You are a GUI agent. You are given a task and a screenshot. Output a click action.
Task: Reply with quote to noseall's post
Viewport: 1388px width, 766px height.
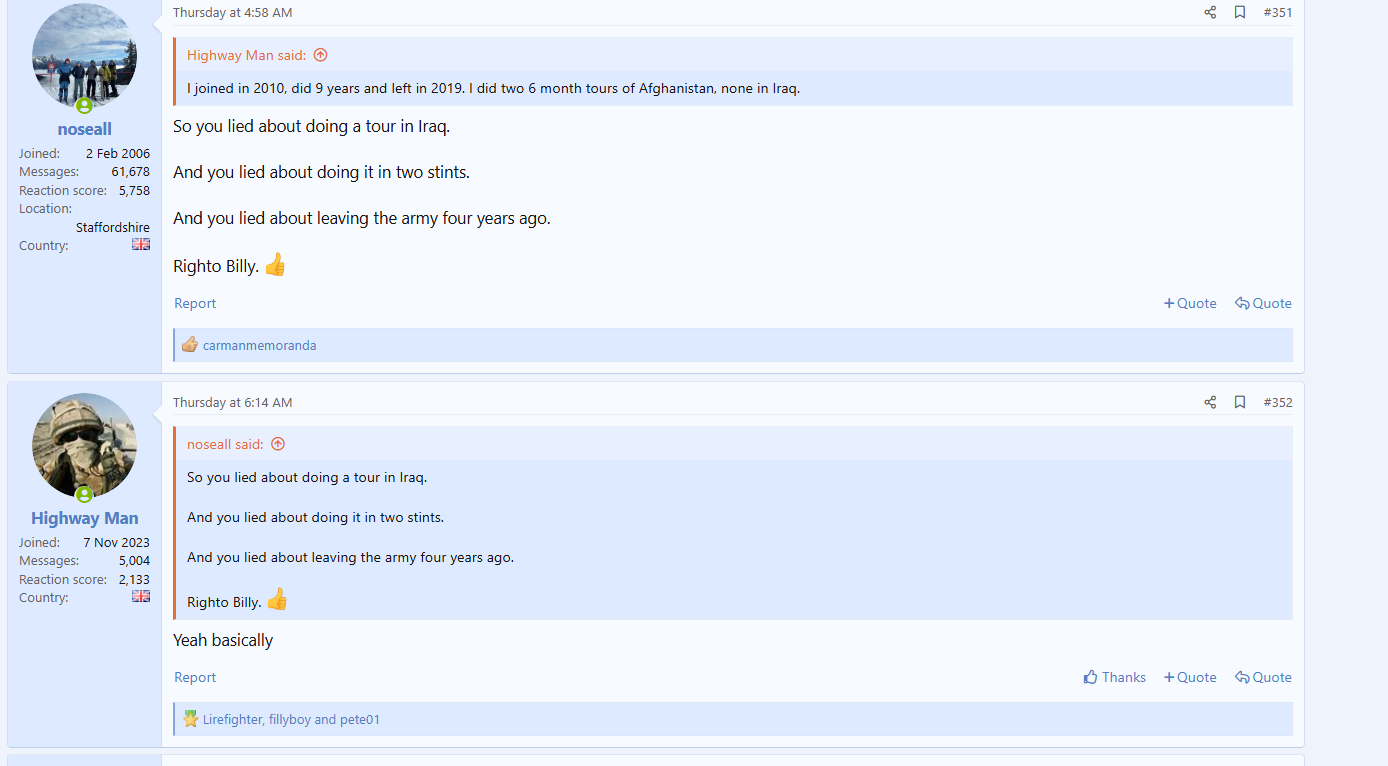[1263, 303]
